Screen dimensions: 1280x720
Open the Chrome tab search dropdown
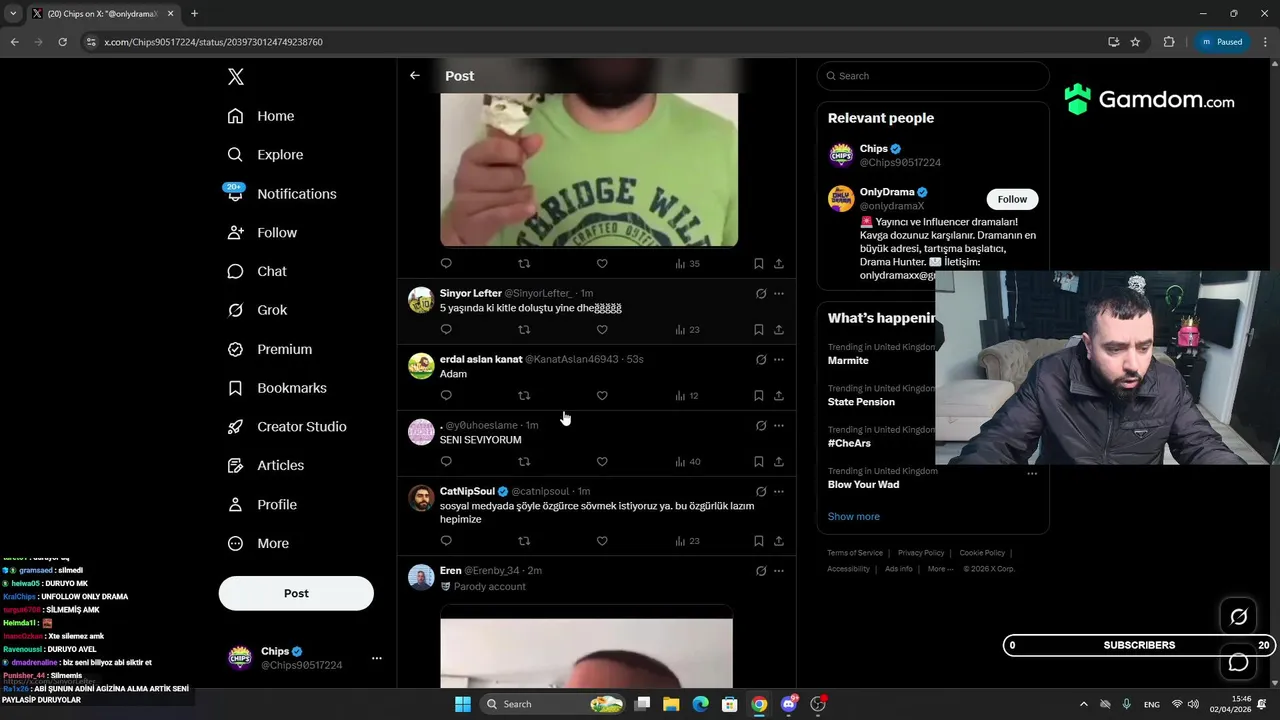pyautogui.click(x=13, y=14)
